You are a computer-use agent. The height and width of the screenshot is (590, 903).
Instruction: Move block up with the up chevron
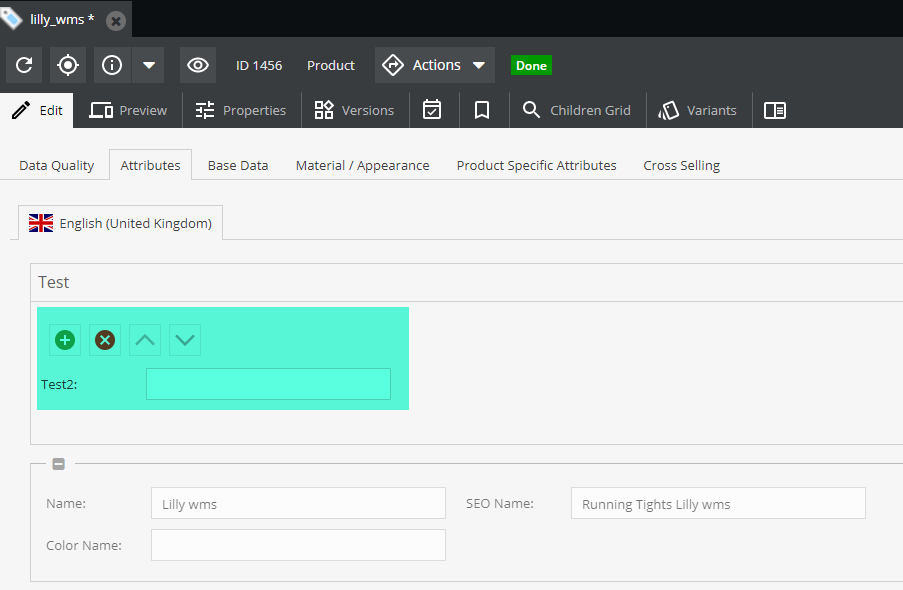point(145,340)
